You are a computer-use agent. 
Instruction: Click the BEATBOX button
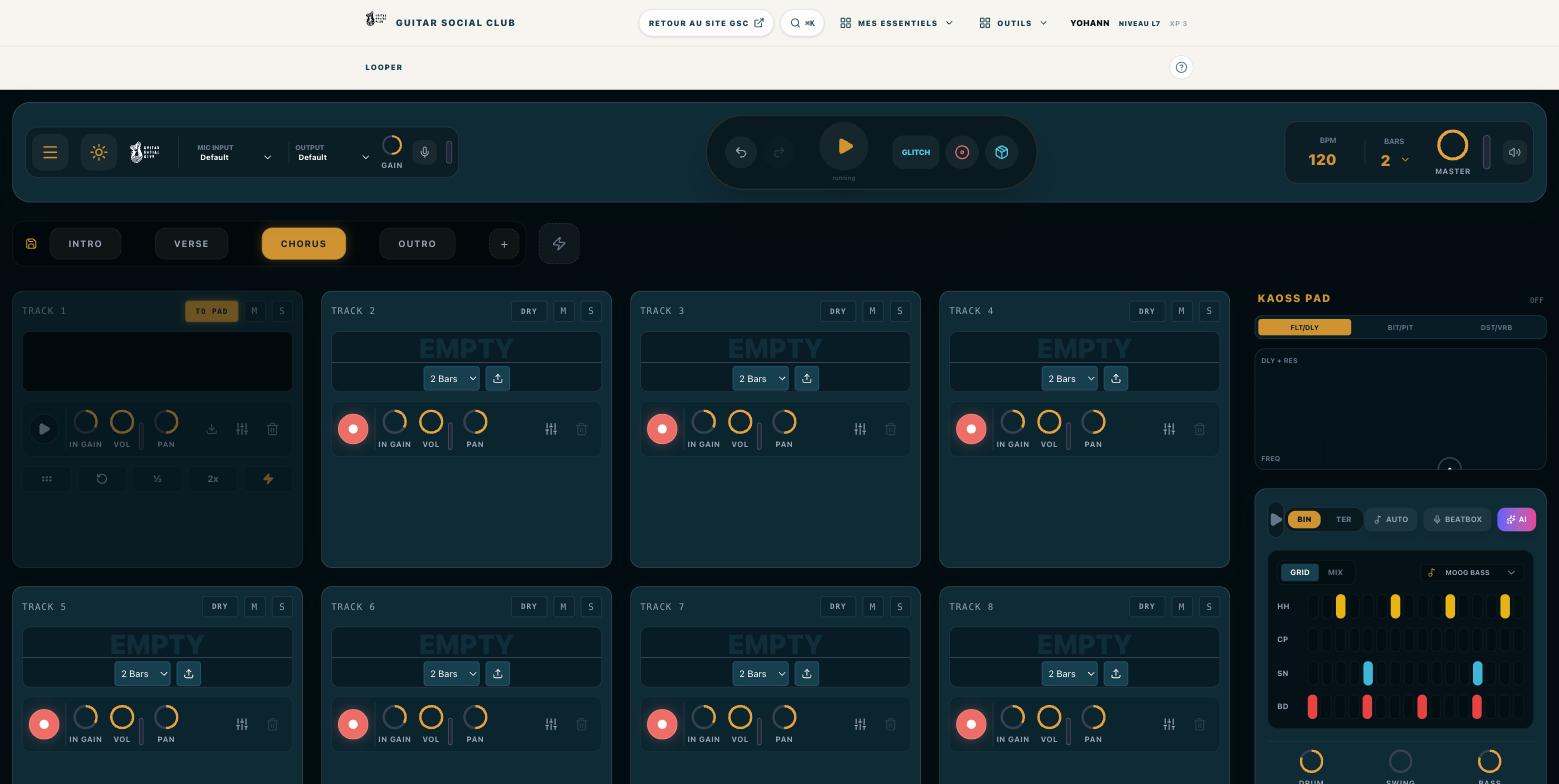(1458, 519)
